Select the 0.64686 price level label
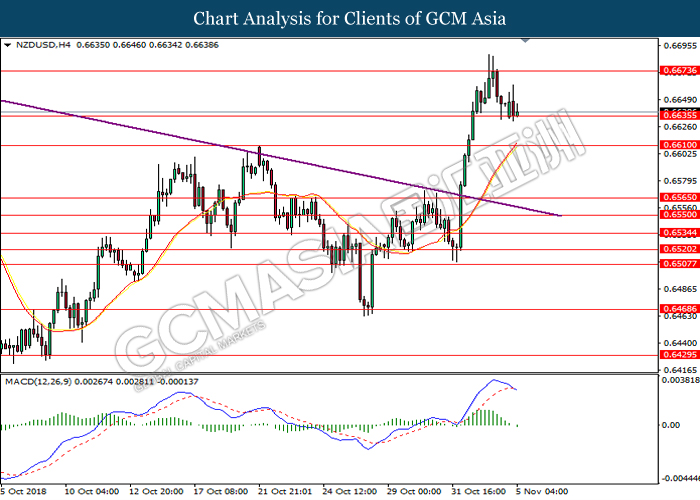Image resolution: width=700 pixels, height=500 pixels. click(679, 308)
